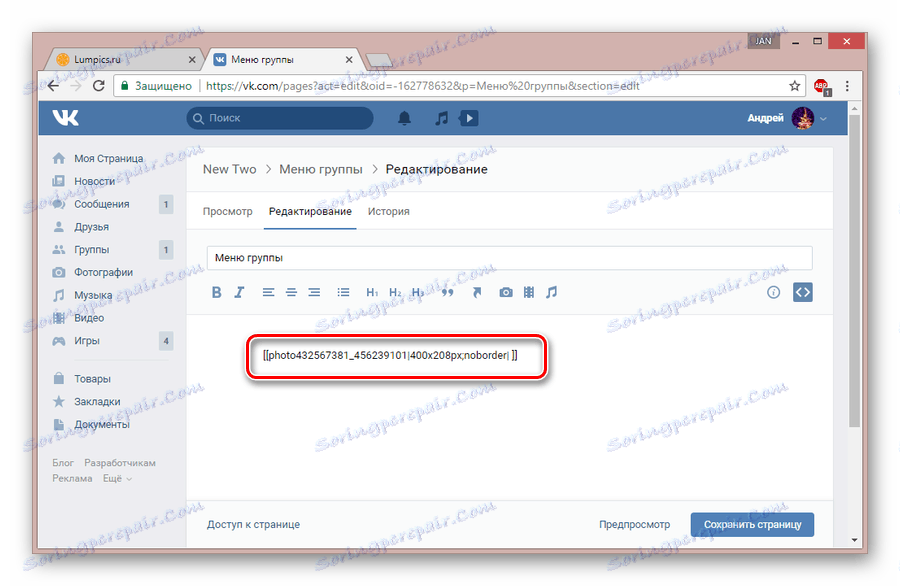
Task: Open Chrome three-dot menu
Action: 847,86
